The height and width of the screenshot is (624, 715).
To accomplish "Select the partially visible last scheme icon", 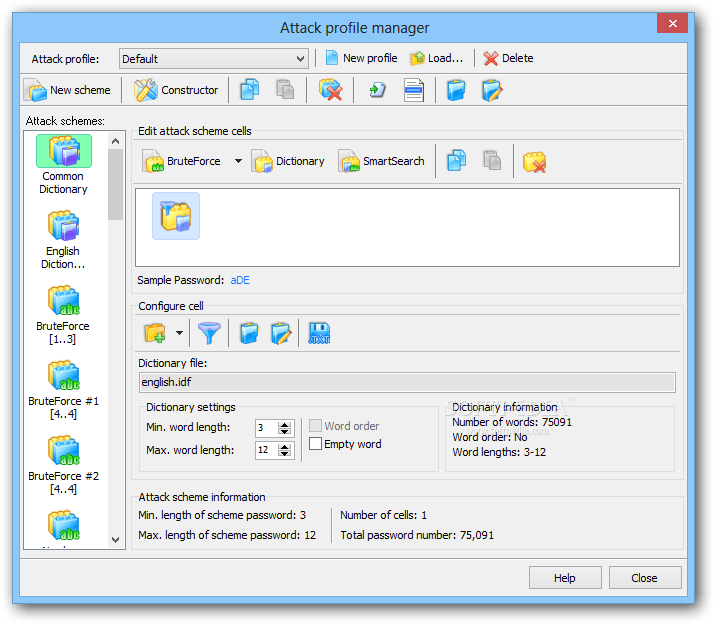I will coord(63,525).
